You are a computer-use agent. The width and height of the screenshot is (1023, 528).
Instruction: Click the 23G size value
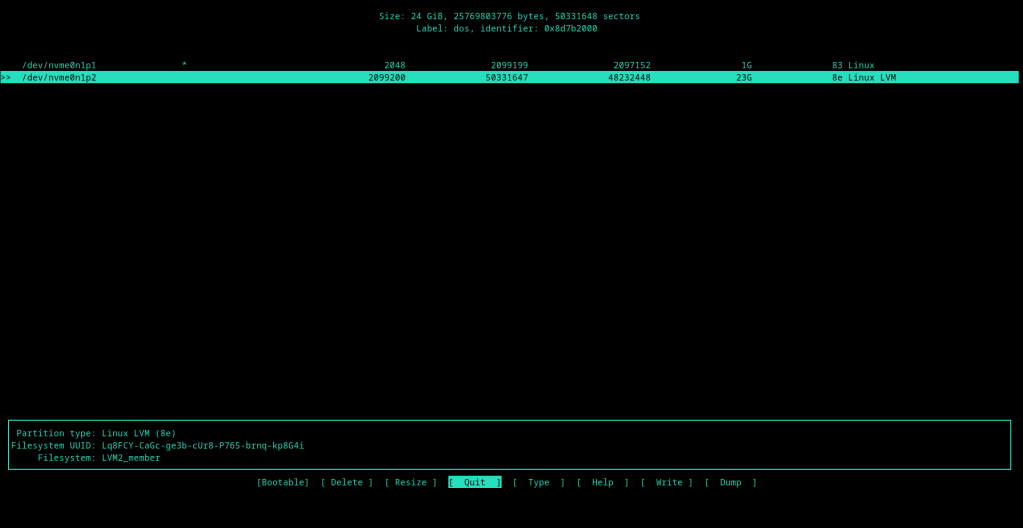[x=743, y=77]
